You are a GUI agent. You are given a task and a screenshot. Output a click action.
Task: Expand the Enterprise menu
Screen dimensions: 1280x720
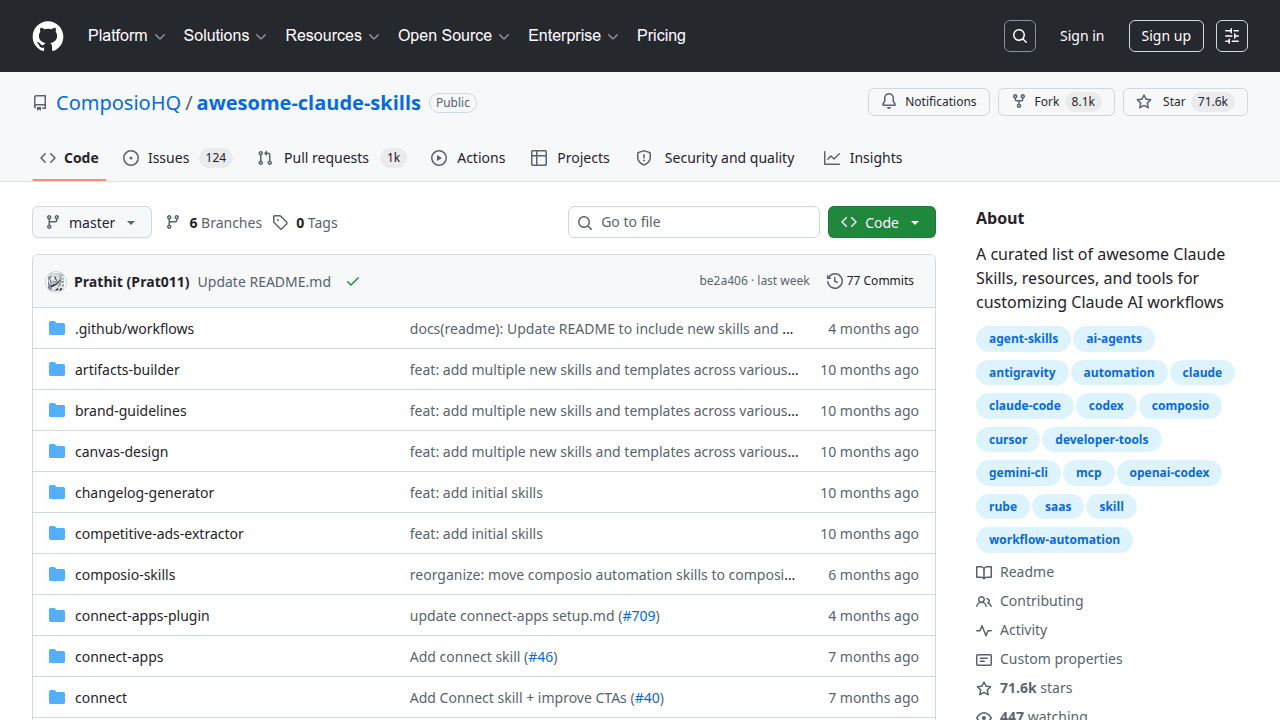coord(573,36)
